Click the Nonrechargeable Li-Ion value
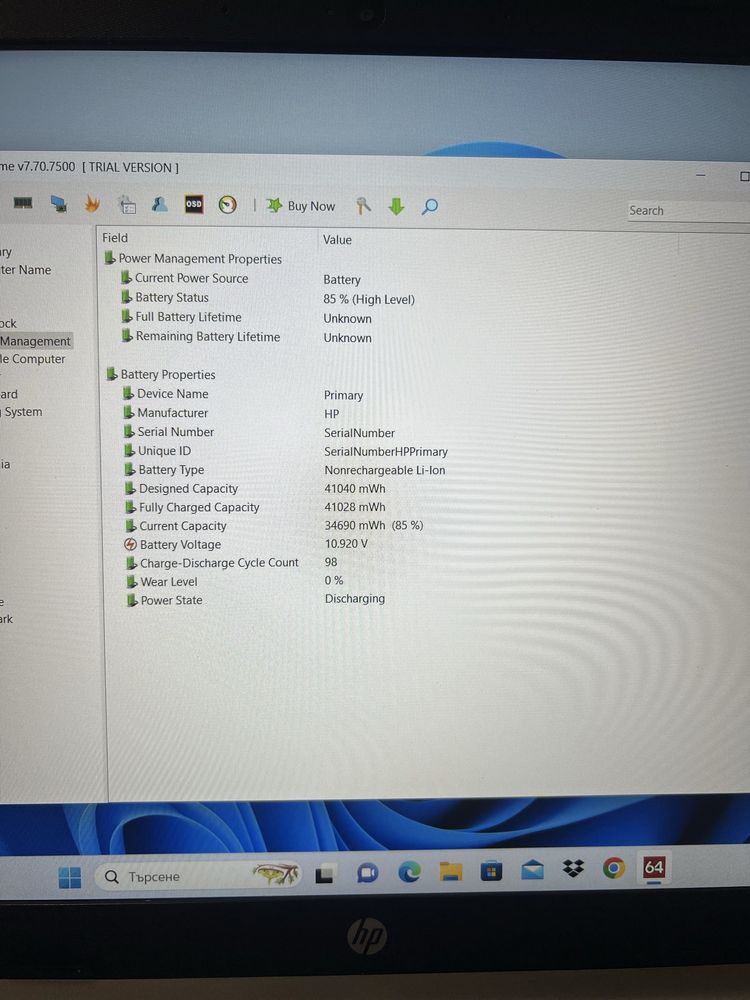 [x=385, y=470]
